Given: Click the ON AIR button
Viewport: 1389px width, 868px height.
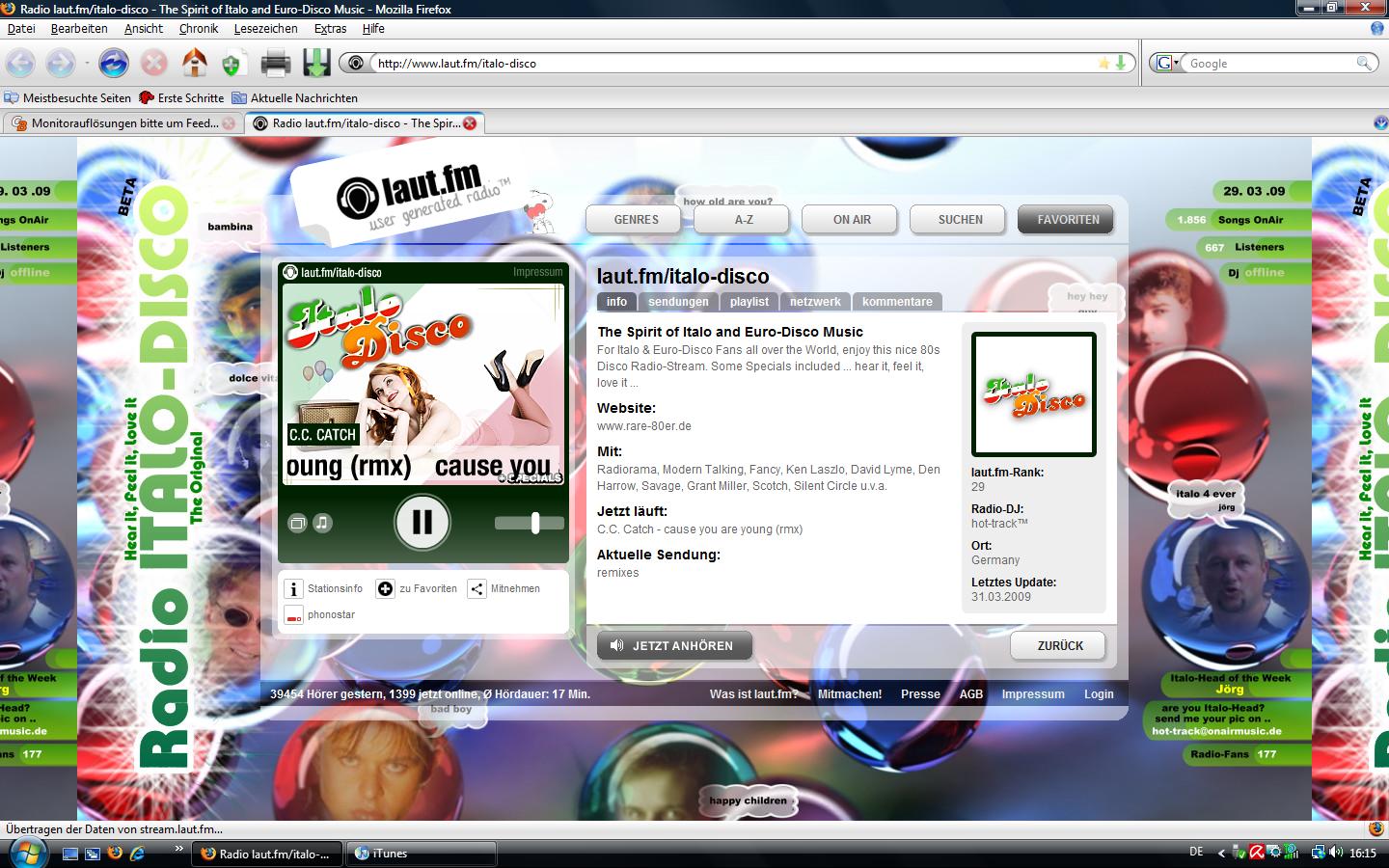Looking at the screenshot, I should 852,220.
